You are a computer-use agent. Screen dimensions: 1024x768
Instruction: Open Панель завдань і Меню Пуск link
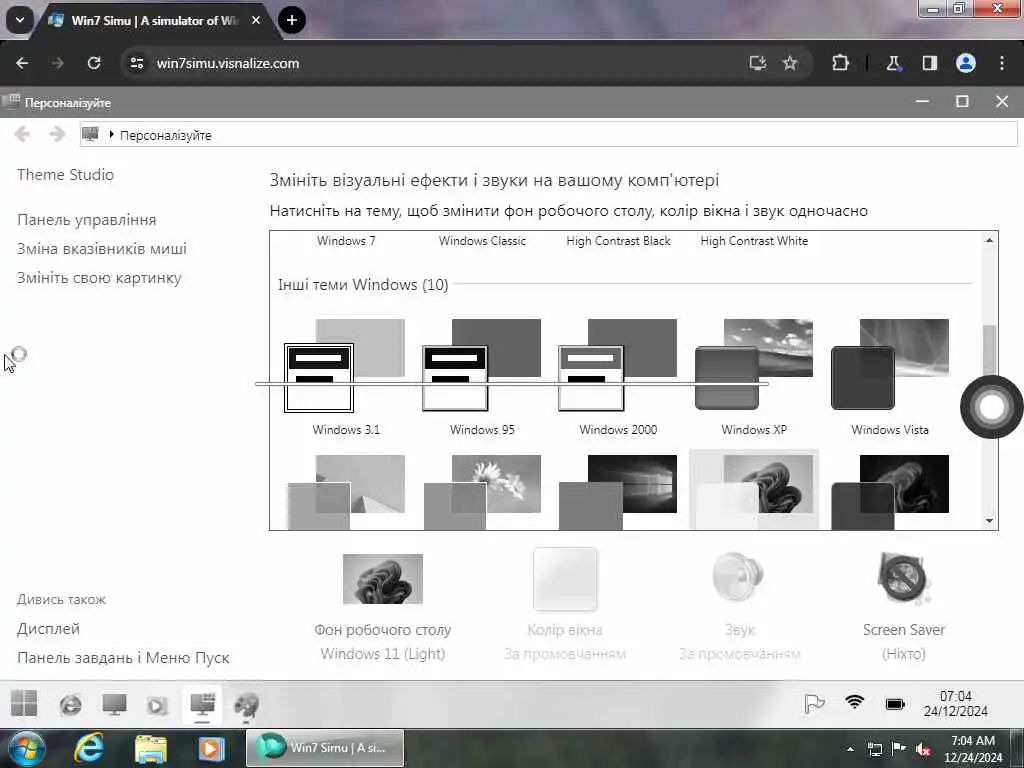click(123, 658)
